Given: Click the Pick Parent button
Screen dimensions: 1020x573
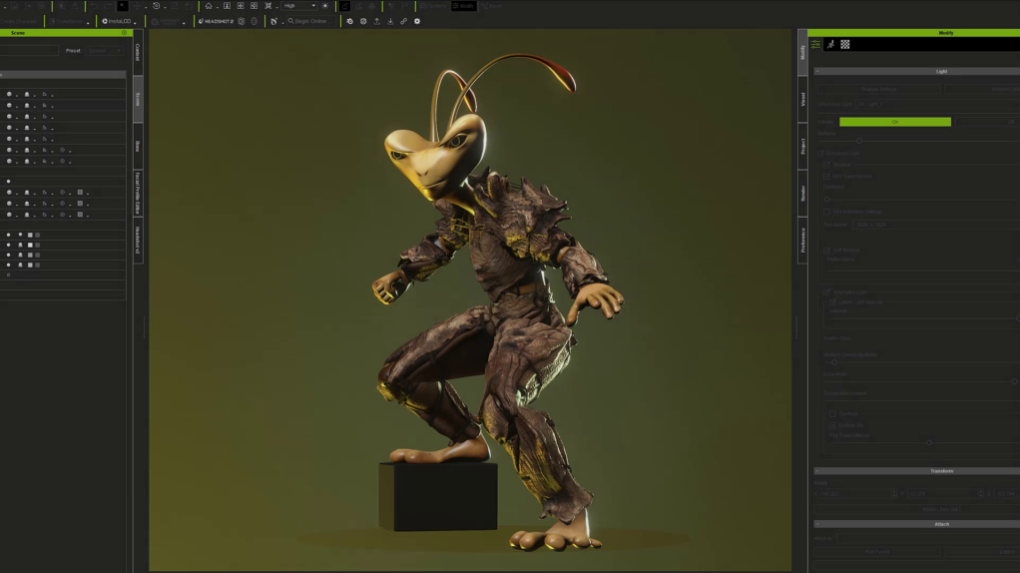Looking at the screenshot, I should point(877,552).
